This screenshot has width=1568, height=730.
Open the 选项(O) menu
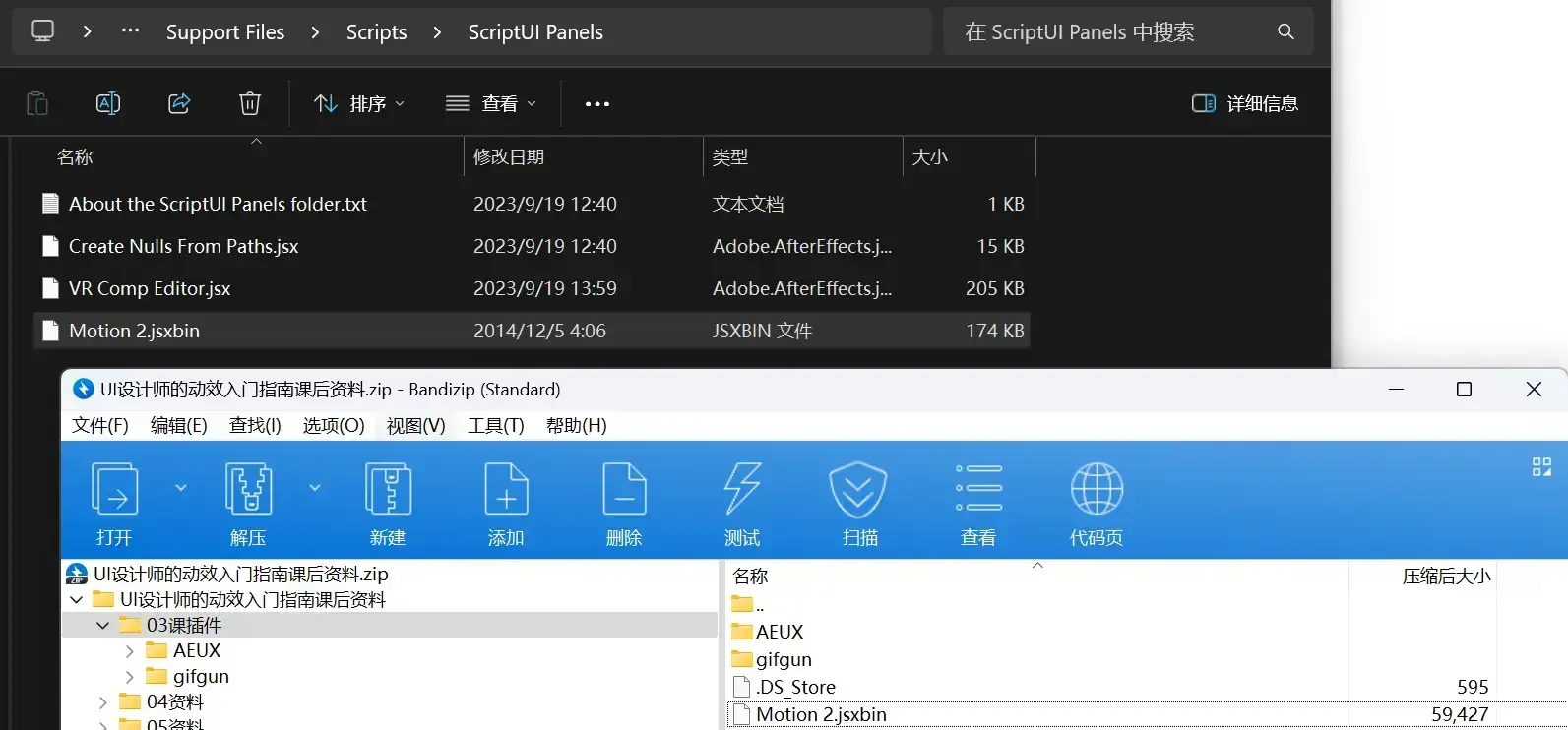(334, 425)
